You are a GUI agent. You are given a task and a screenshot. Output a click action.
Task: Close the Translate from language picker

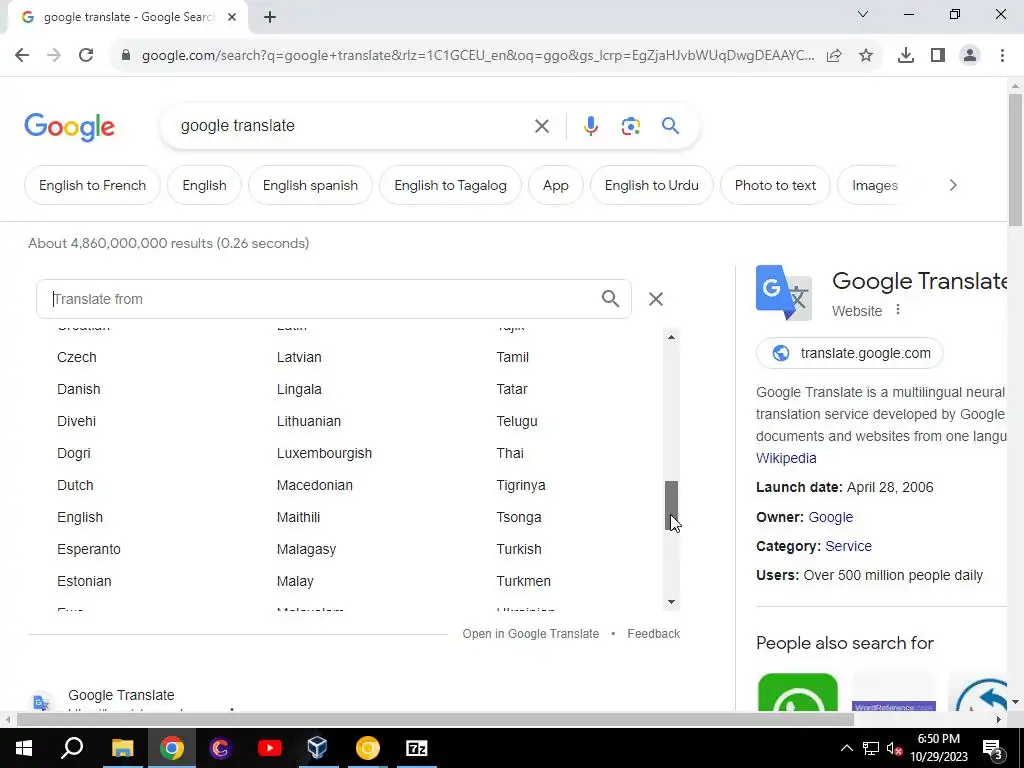656,299
